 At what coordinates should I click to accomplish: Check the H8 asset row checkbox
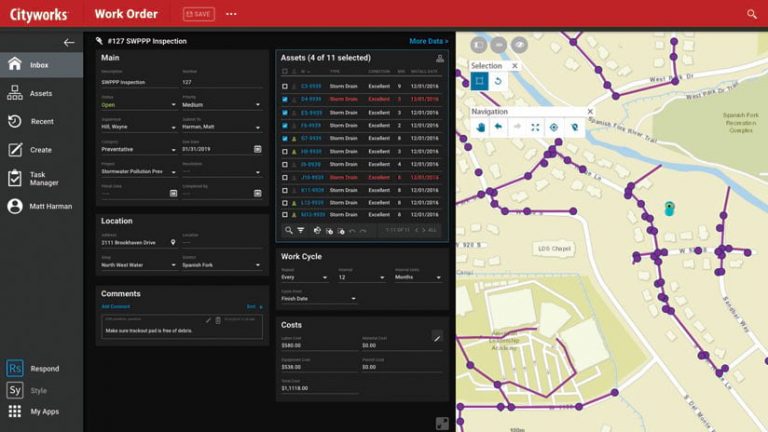tap(285, 152)
